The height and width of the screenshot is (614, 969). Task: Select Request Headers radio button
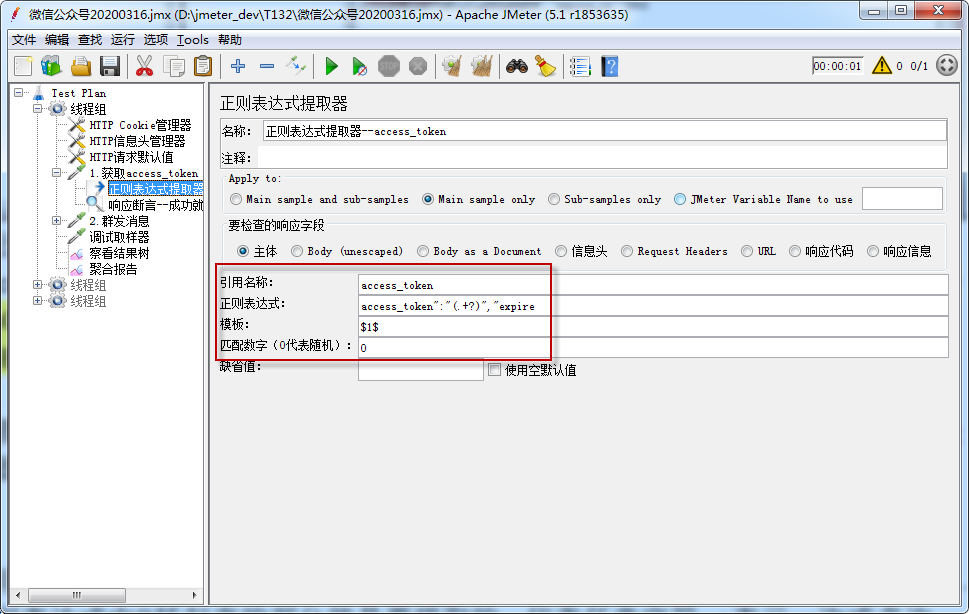(x=627, y=251)
